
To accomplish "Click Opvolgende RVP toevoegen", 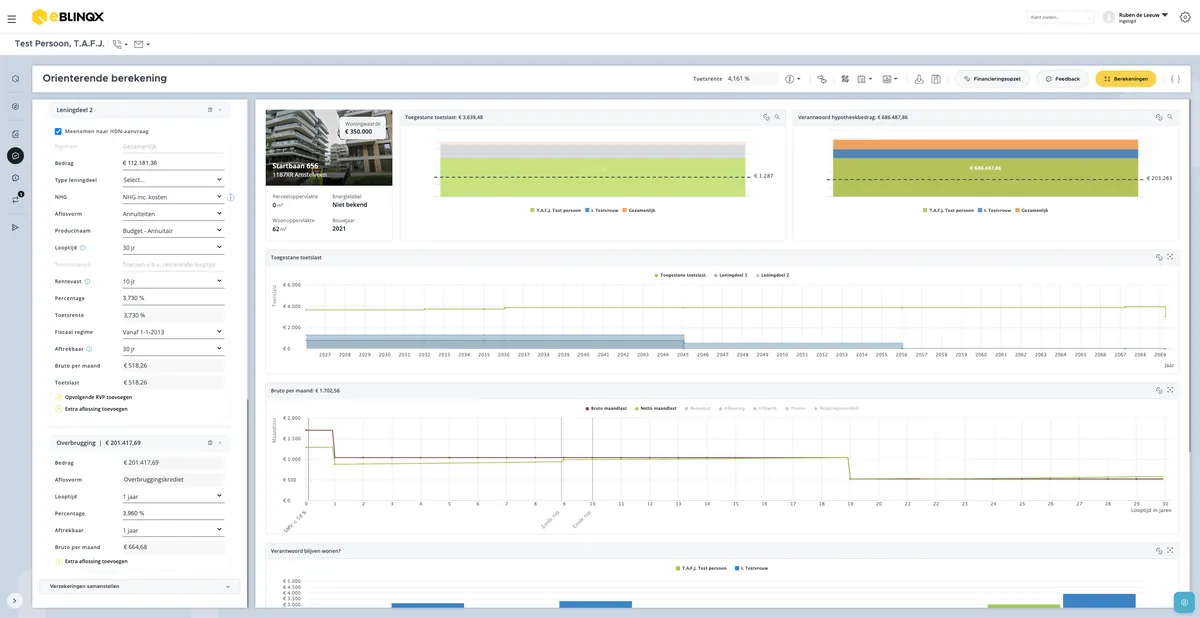I will pos(93,397).
